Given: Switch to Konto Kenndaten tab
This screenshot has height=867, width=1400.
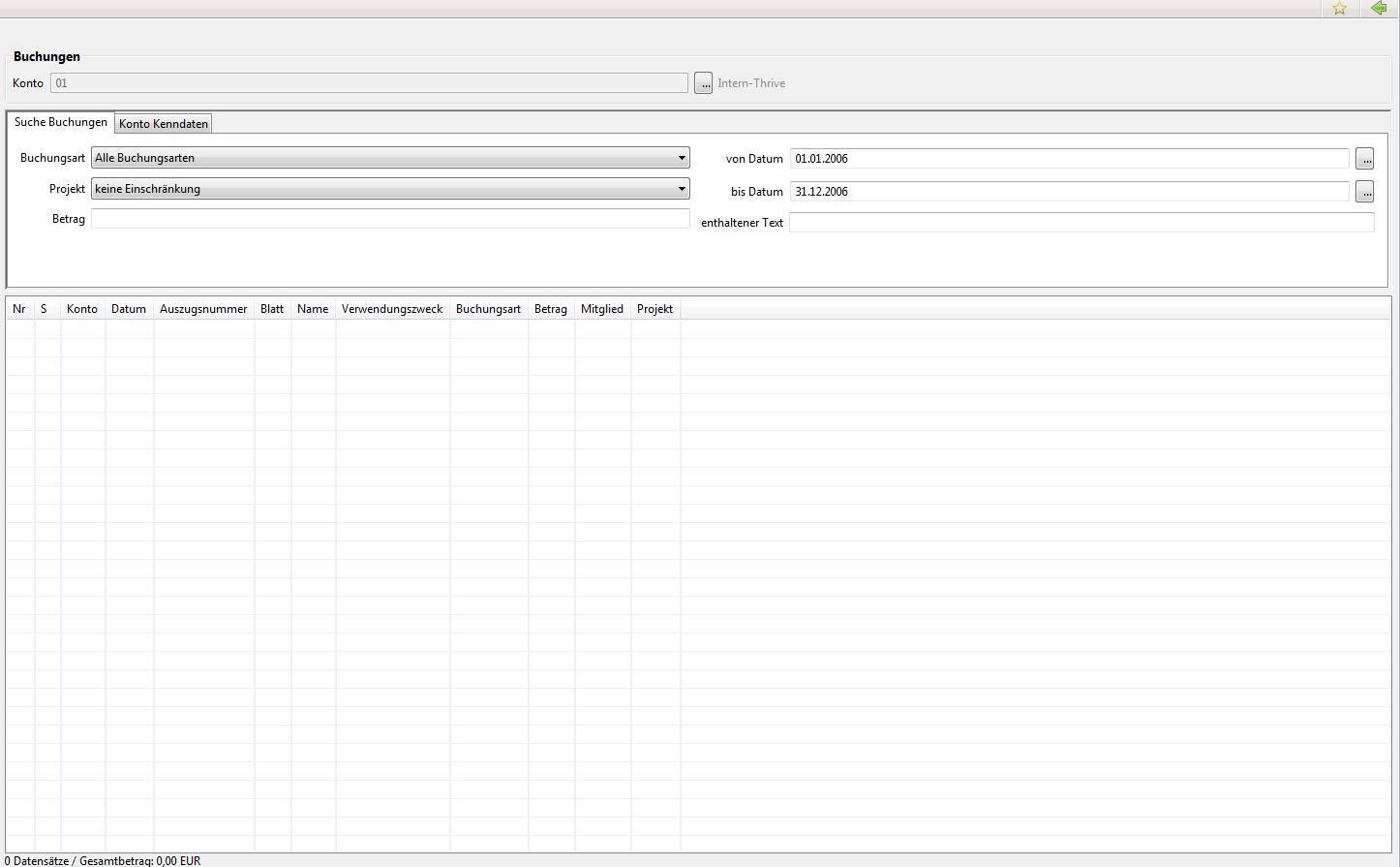Looking at the screenshot, I should (164, 124).
